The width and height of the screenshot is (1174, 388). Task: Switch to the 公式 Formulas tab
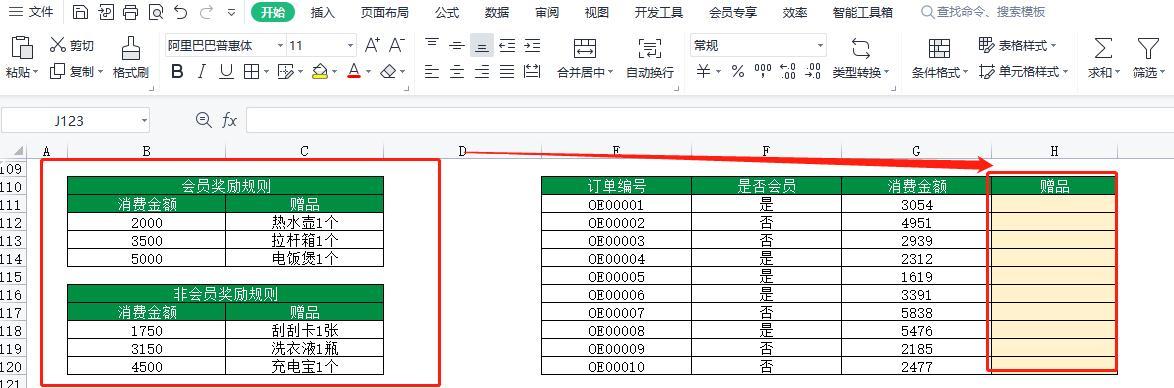pyautogui.click(x=447, y=12)
